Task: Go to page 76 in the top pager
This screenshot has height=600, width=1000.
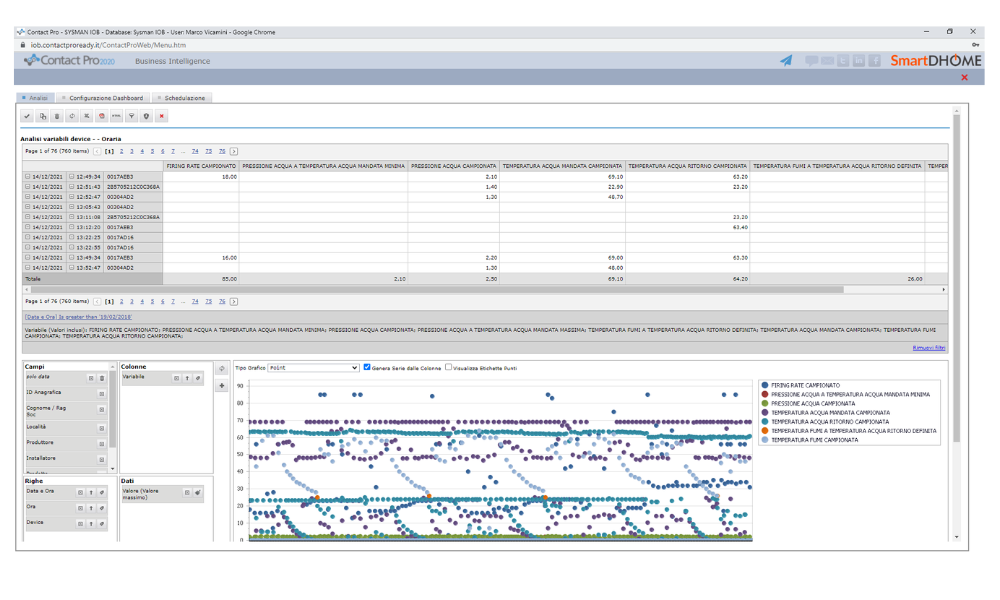Action: (222, 151)
